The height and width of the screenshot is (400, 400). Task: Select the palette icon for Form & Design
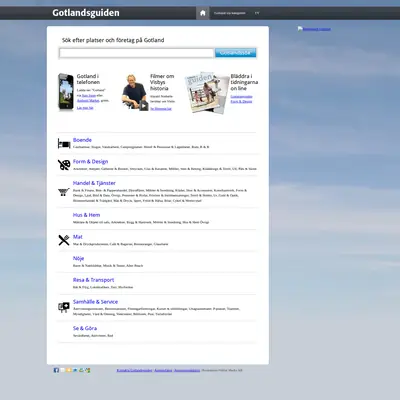64,165
